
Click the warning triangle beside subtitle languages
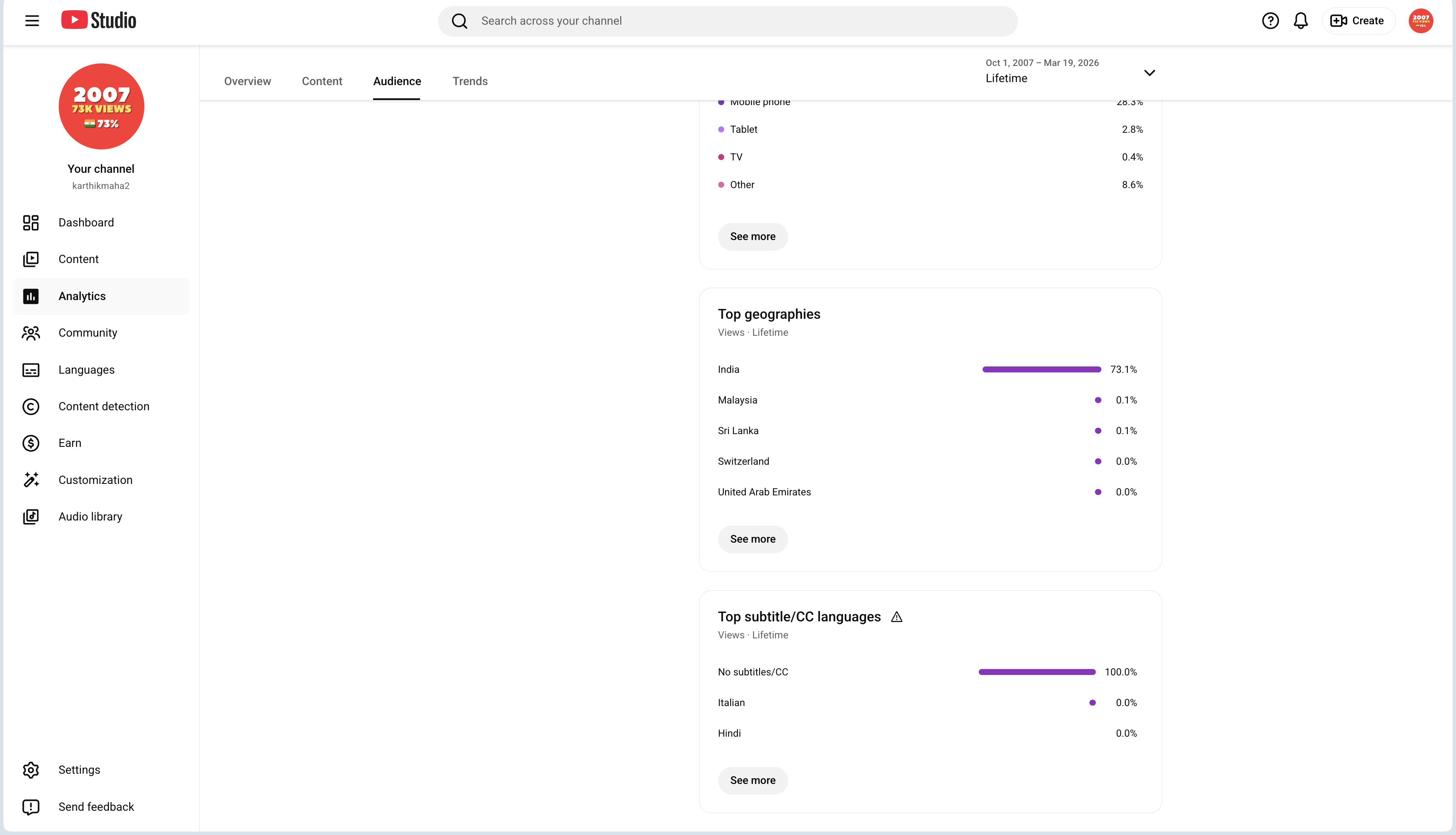897,617
